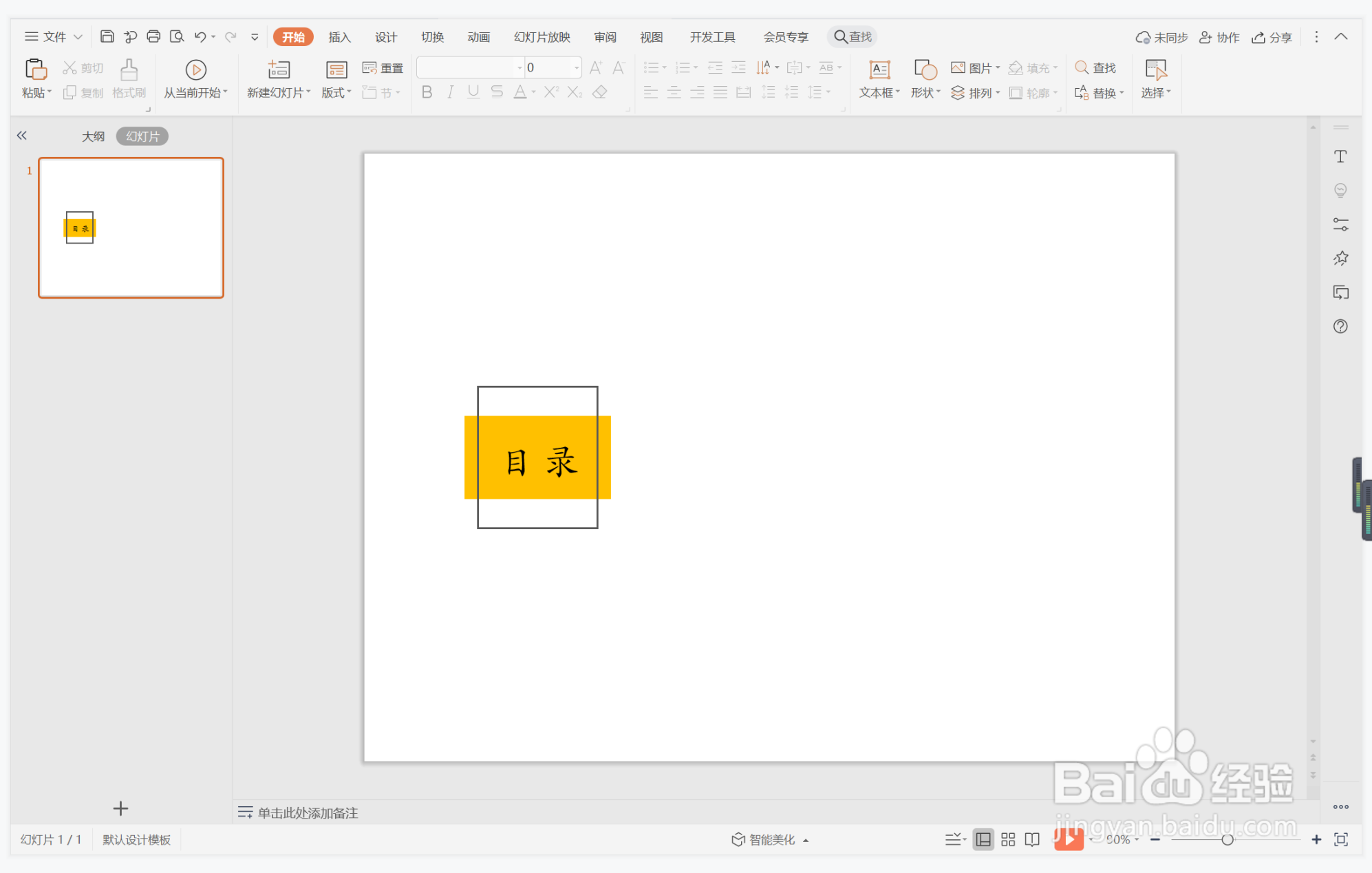Redo the last undone action
Screen dimensions: 1372x873
[231, 36]
